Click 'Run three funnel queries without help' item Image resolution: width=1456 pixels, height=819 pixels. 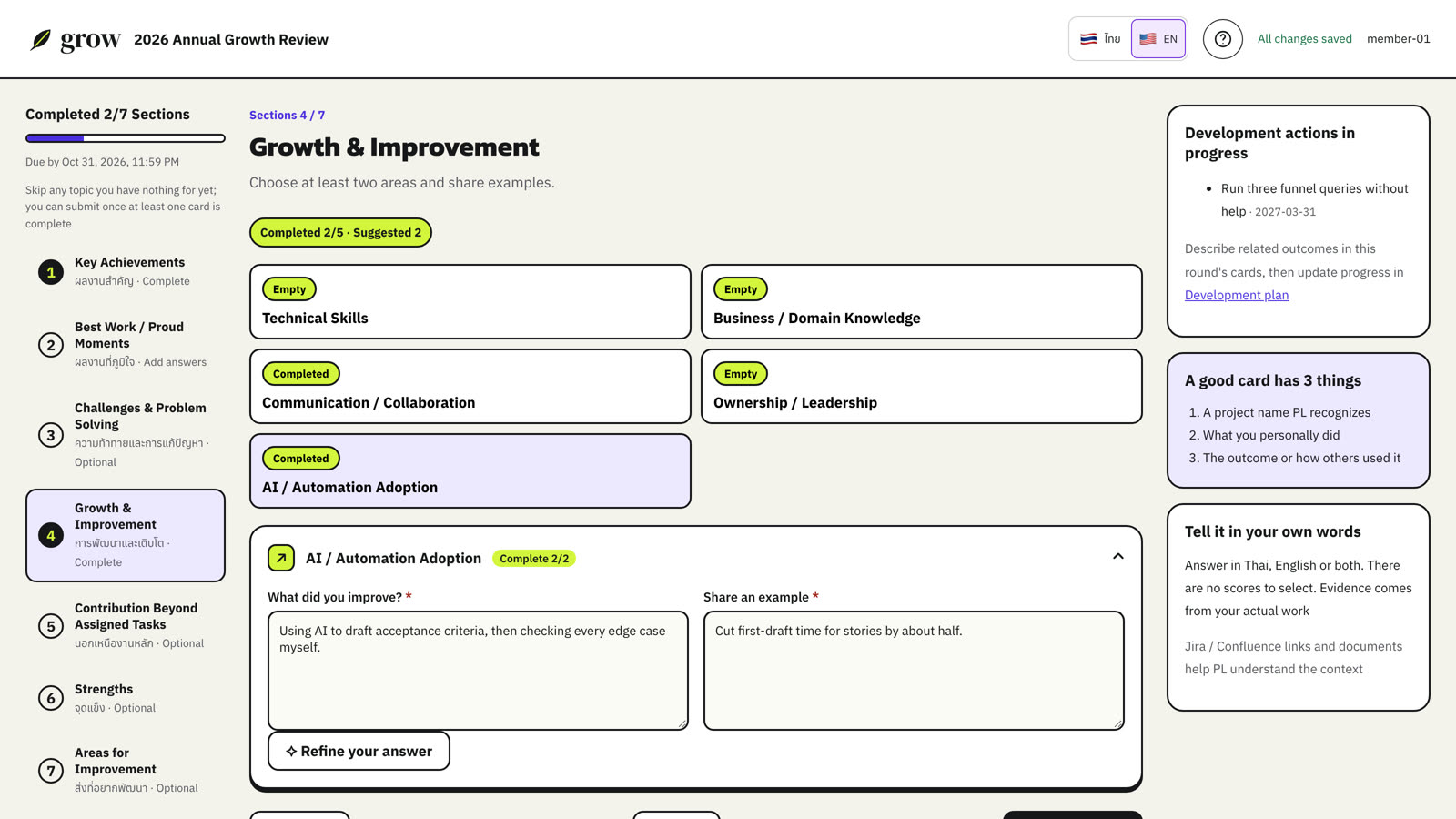pyautogui.click(x=1315, y=199)
